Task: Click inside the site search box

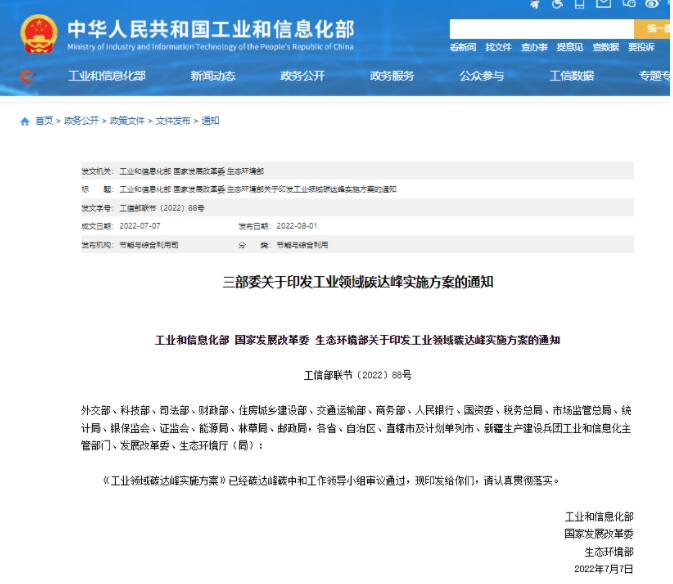Action: (x=540, y=29)
